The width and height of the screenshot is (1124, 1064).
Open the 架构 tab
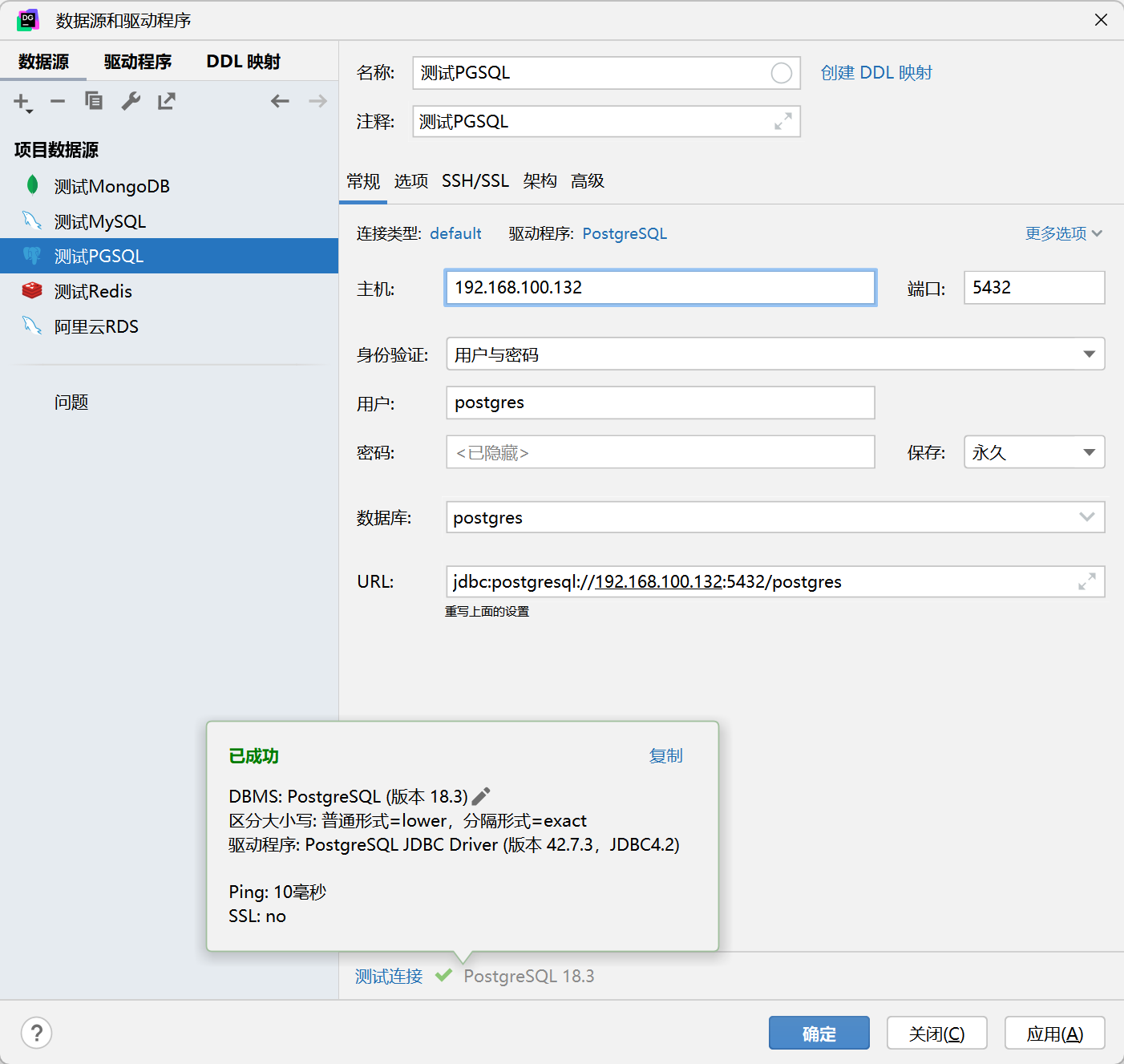click(x=540, y=181)
